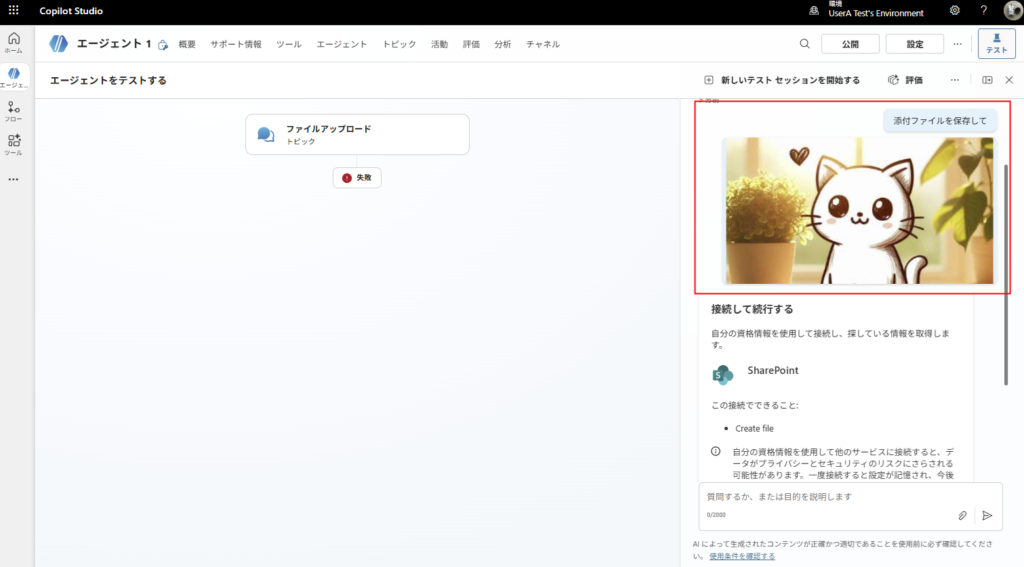Open search magnifier icon
The image size is (1024, 567).
point(805,44)
